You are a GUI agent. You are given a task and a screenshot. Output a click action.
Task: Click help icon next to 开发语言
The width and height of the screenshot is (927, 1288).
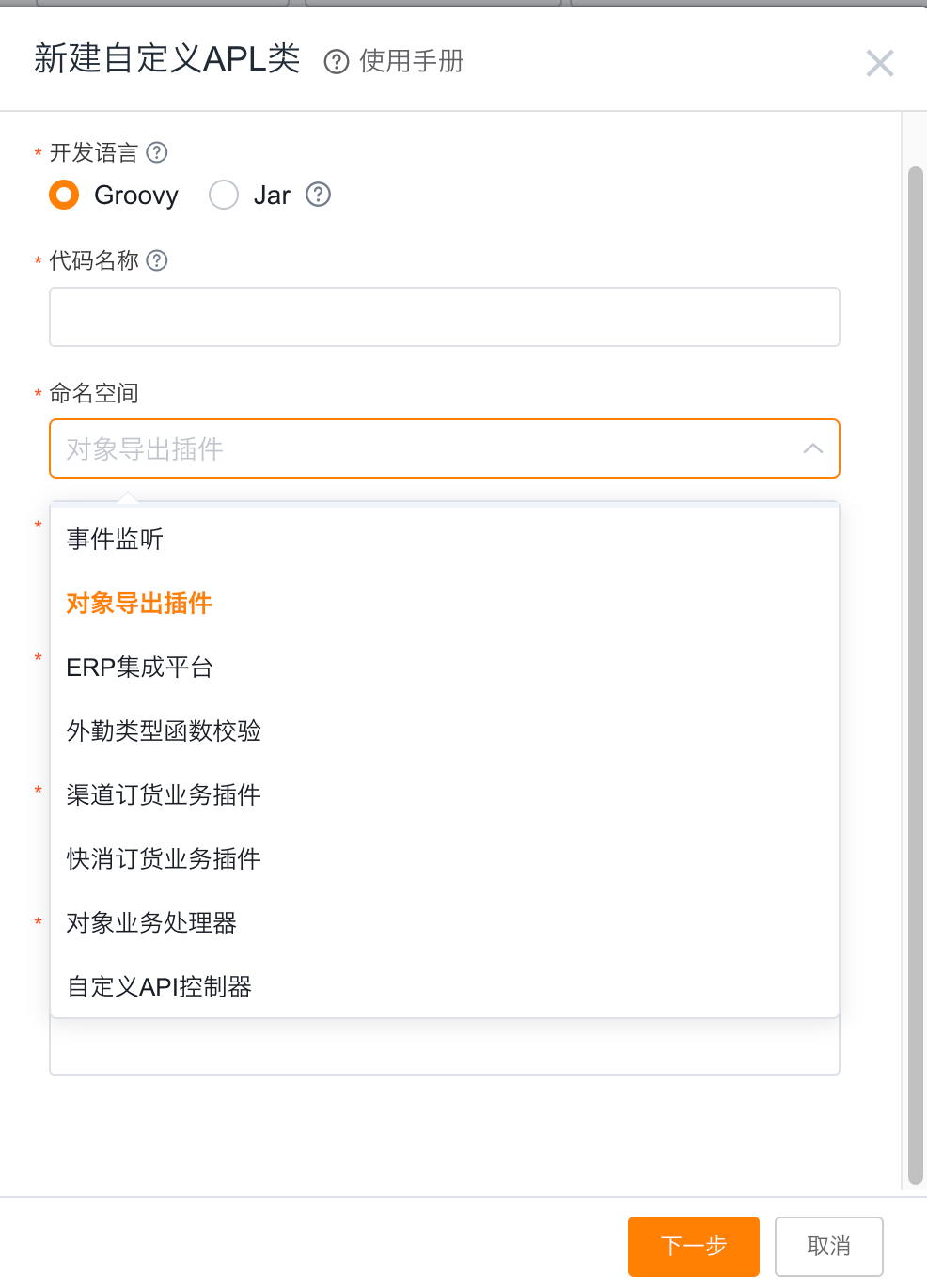(157, 152)
